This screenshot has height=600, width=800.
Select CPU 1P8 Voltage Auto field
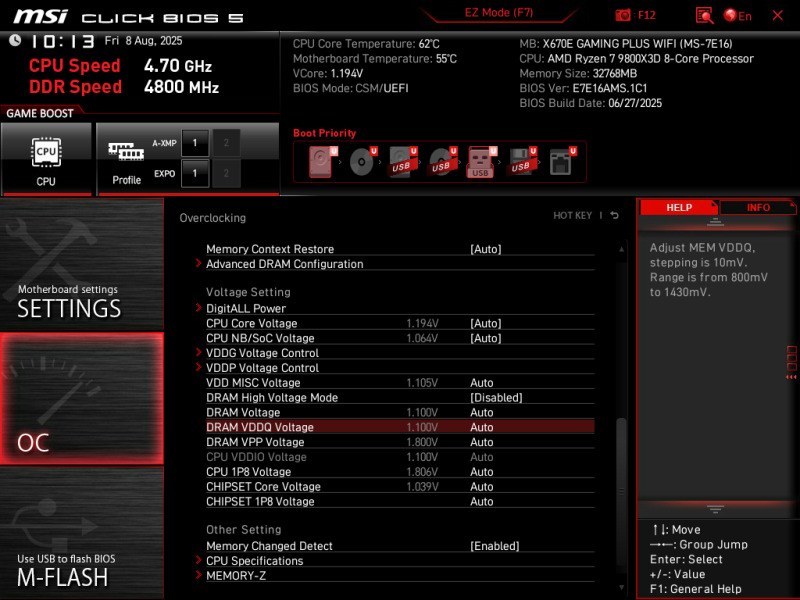[482, 471]
